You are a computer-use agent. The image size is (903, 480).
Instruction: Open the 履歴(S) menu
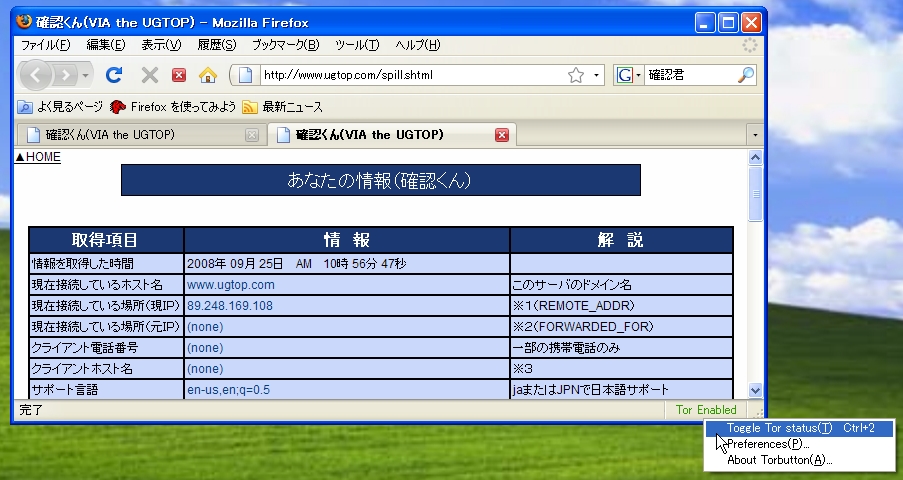coord(217,45)
